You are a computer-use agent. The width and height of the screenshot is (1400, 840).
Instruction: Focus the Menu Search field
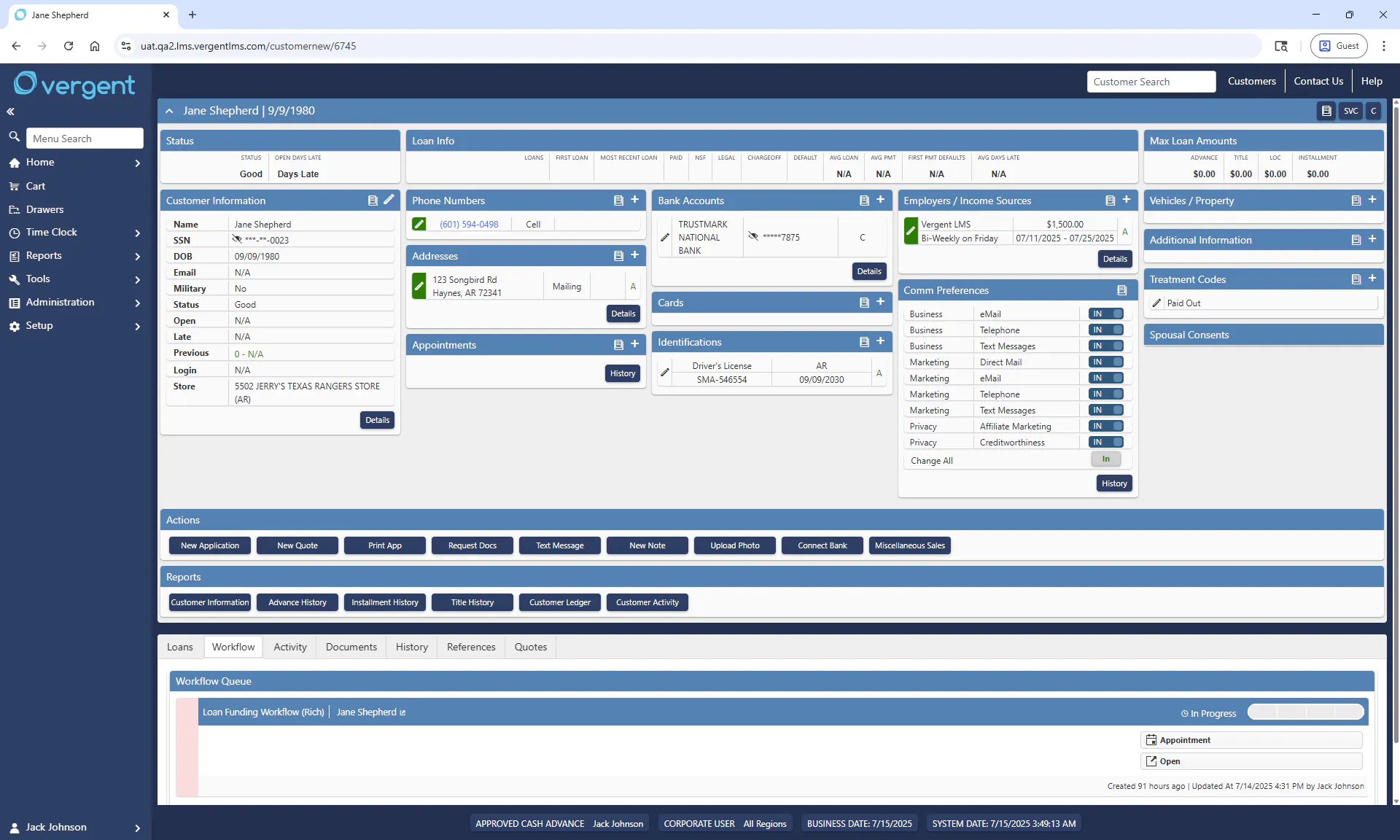click(x=85, y=139)
